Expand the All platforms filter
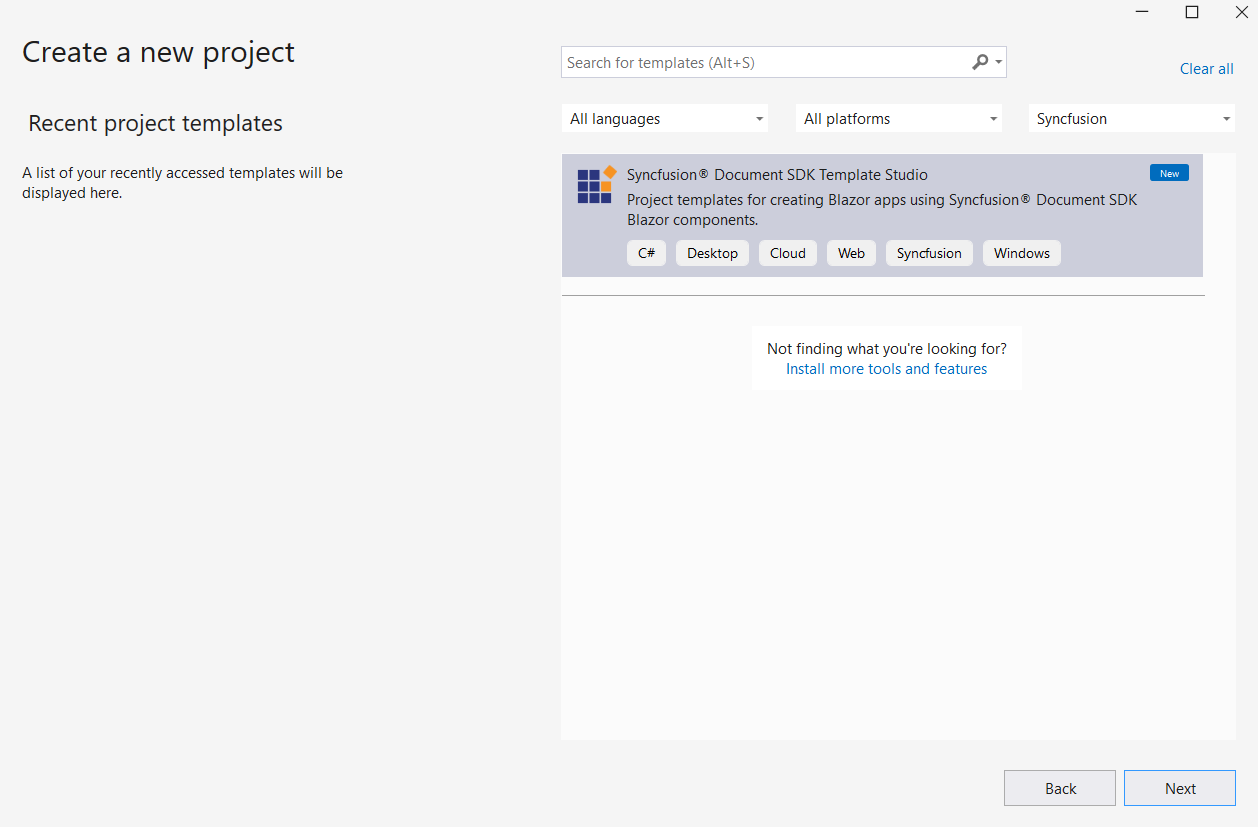 (898, 119)
